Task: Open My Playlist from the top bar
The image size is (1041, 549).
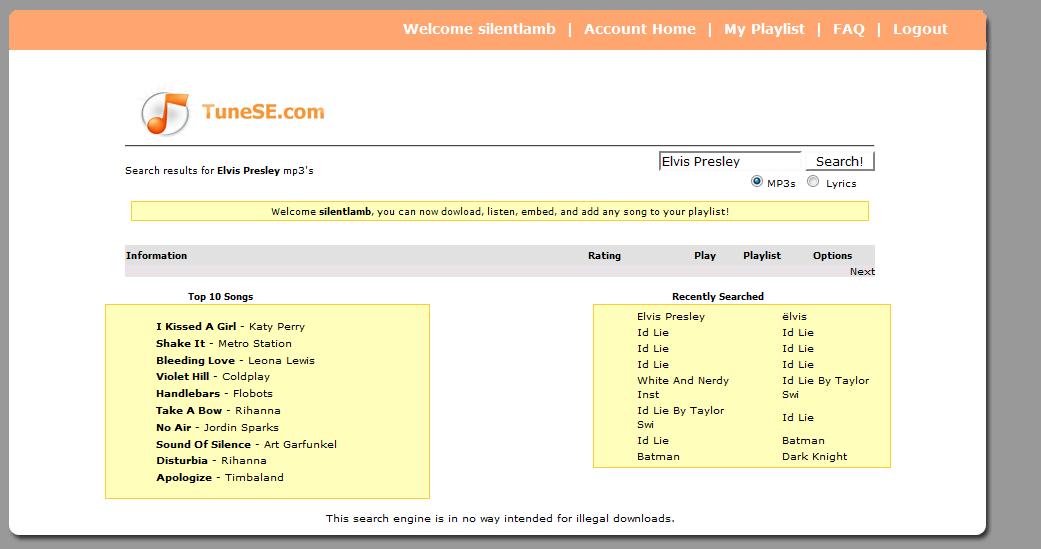Action: 764,29
